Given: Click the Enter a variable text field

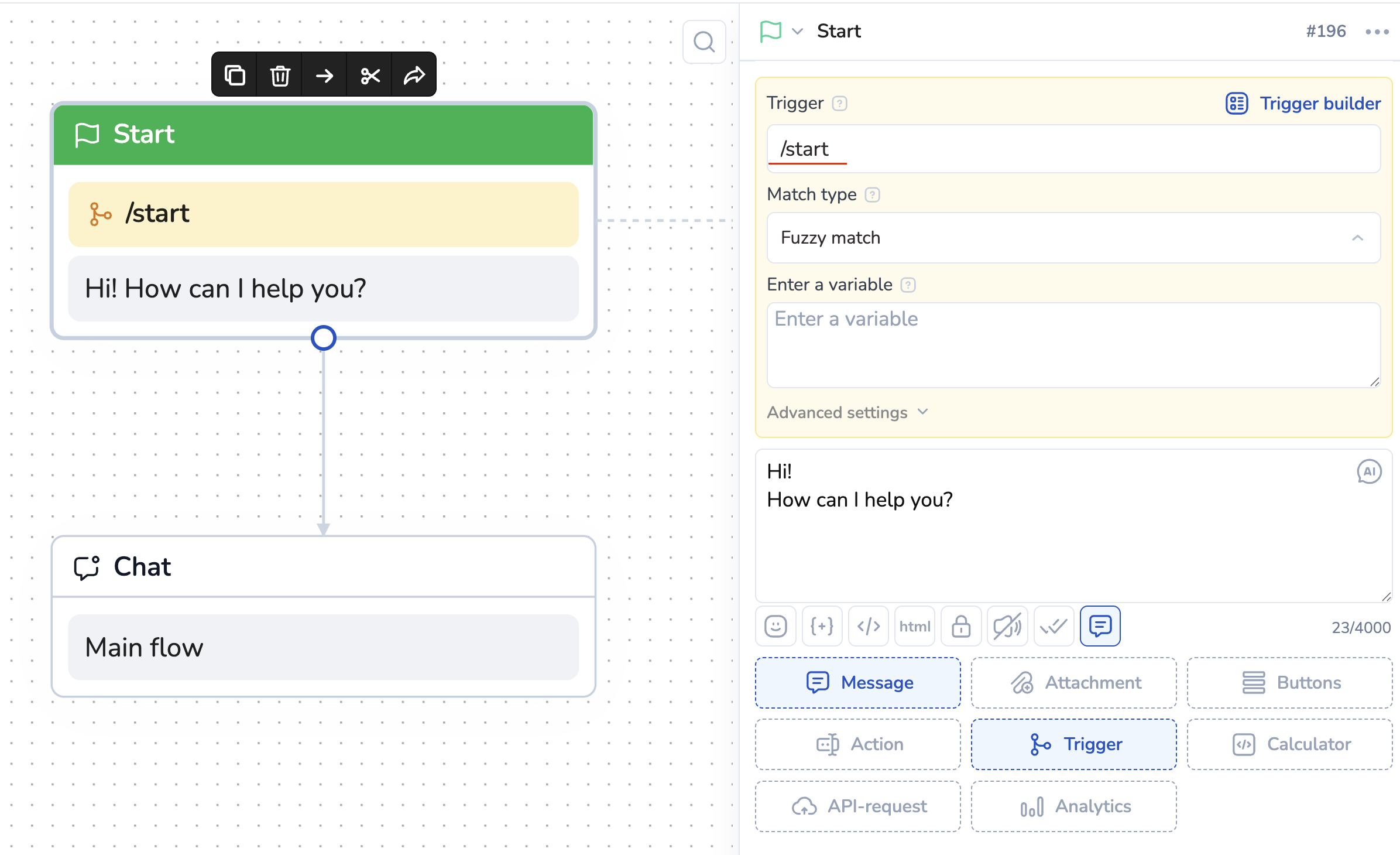Looking at the screenshot, I should [1073, 344].
